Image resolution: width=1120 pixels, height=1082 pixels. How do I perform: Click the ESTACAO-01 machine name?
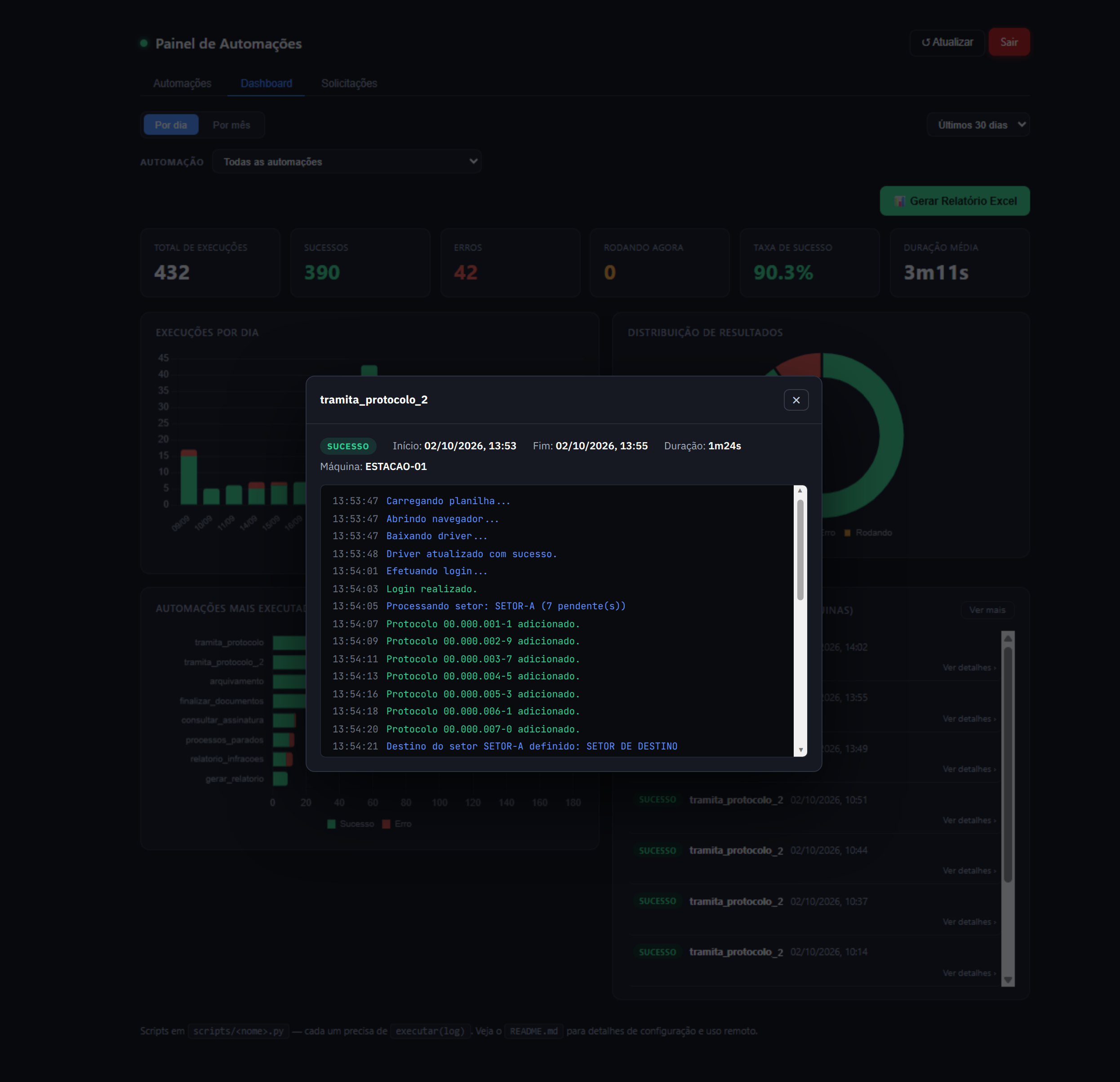(396, 467)
